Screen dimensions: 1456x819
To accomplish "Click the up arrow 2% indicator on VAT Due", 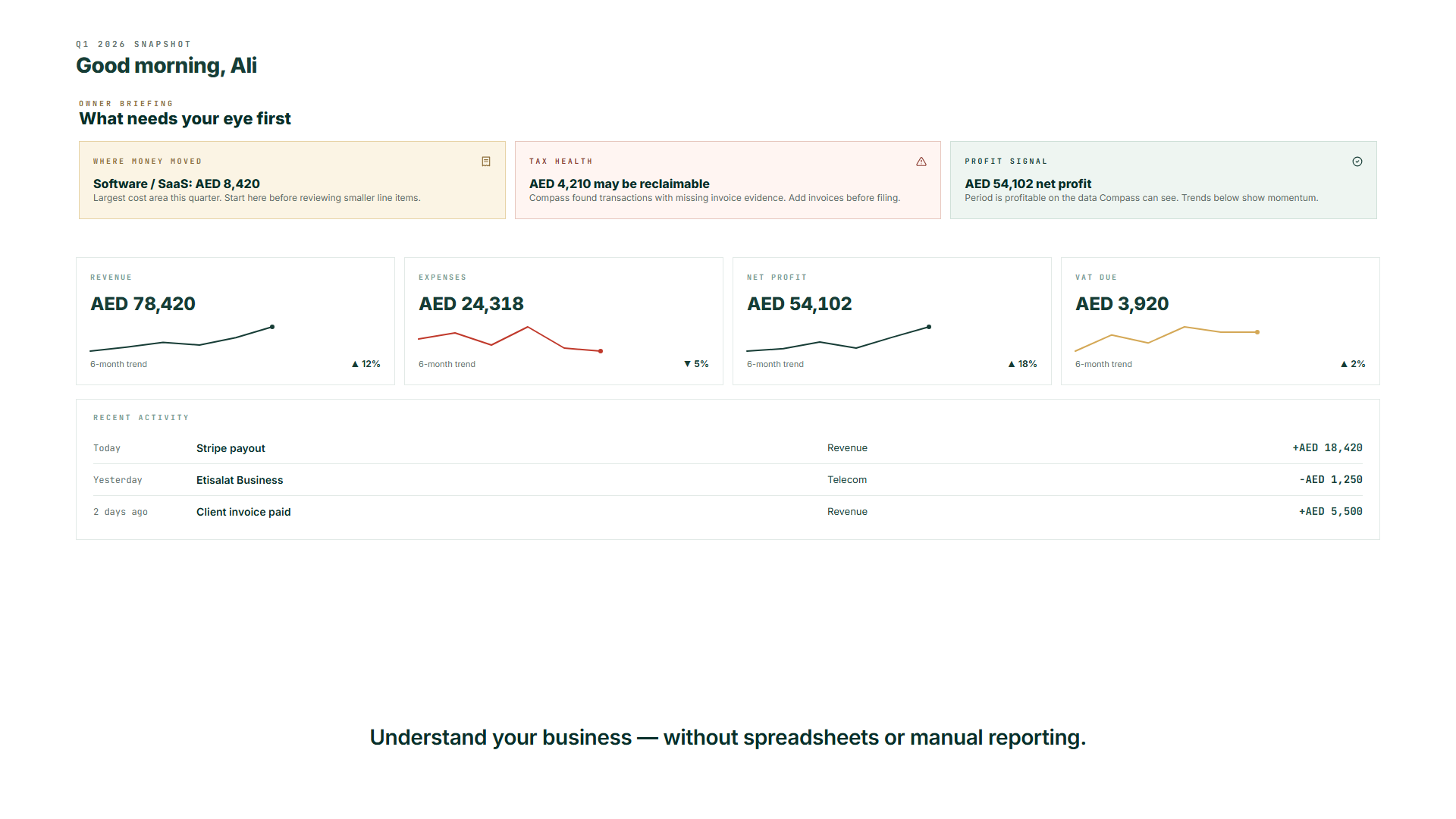I will coord(1353,364).
